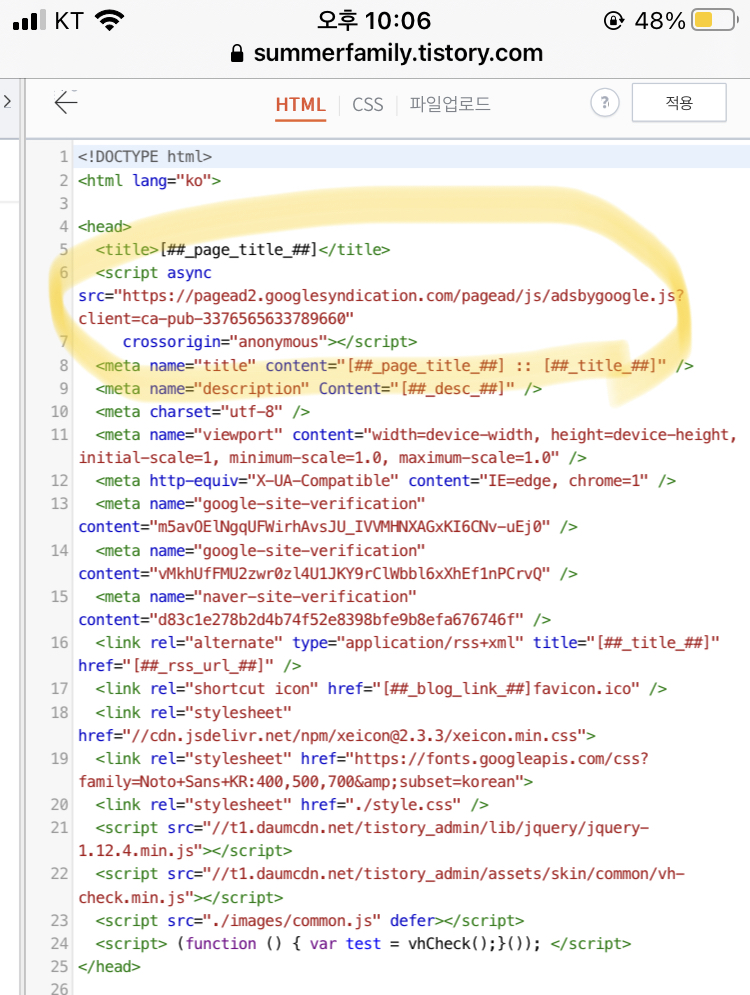750x995 pixels.
Task: Click the jquery script src line
Action: tap(372, 828)
